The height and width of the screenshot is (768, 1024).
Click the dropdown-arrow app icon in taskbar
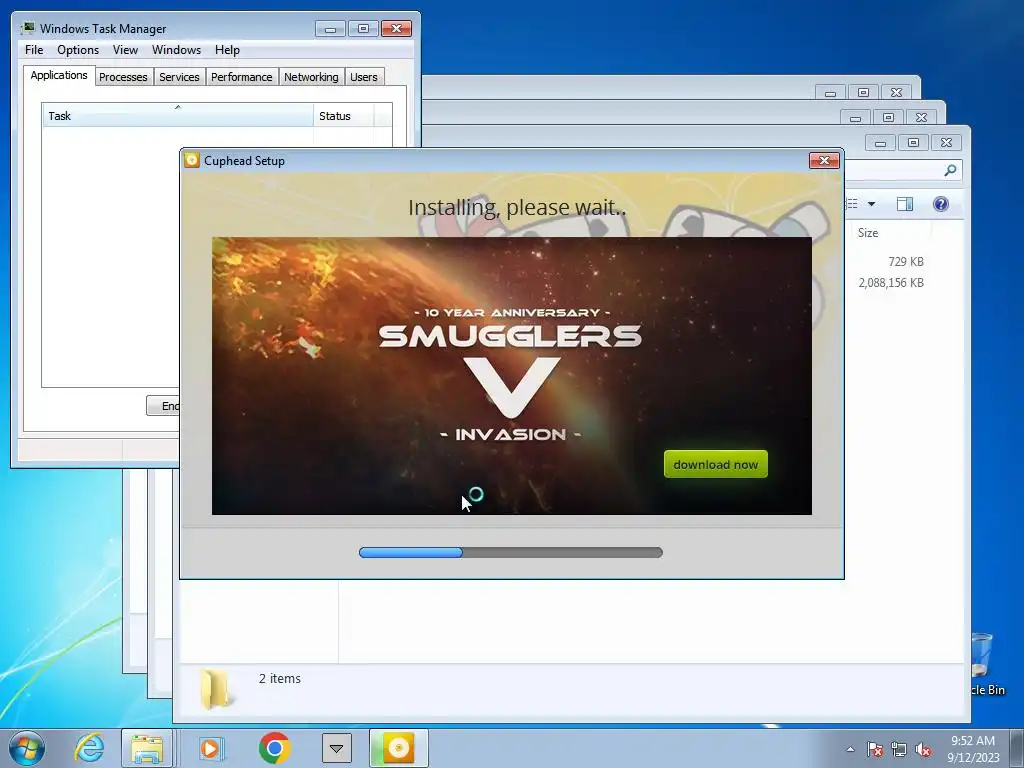(x=336, y=748)
